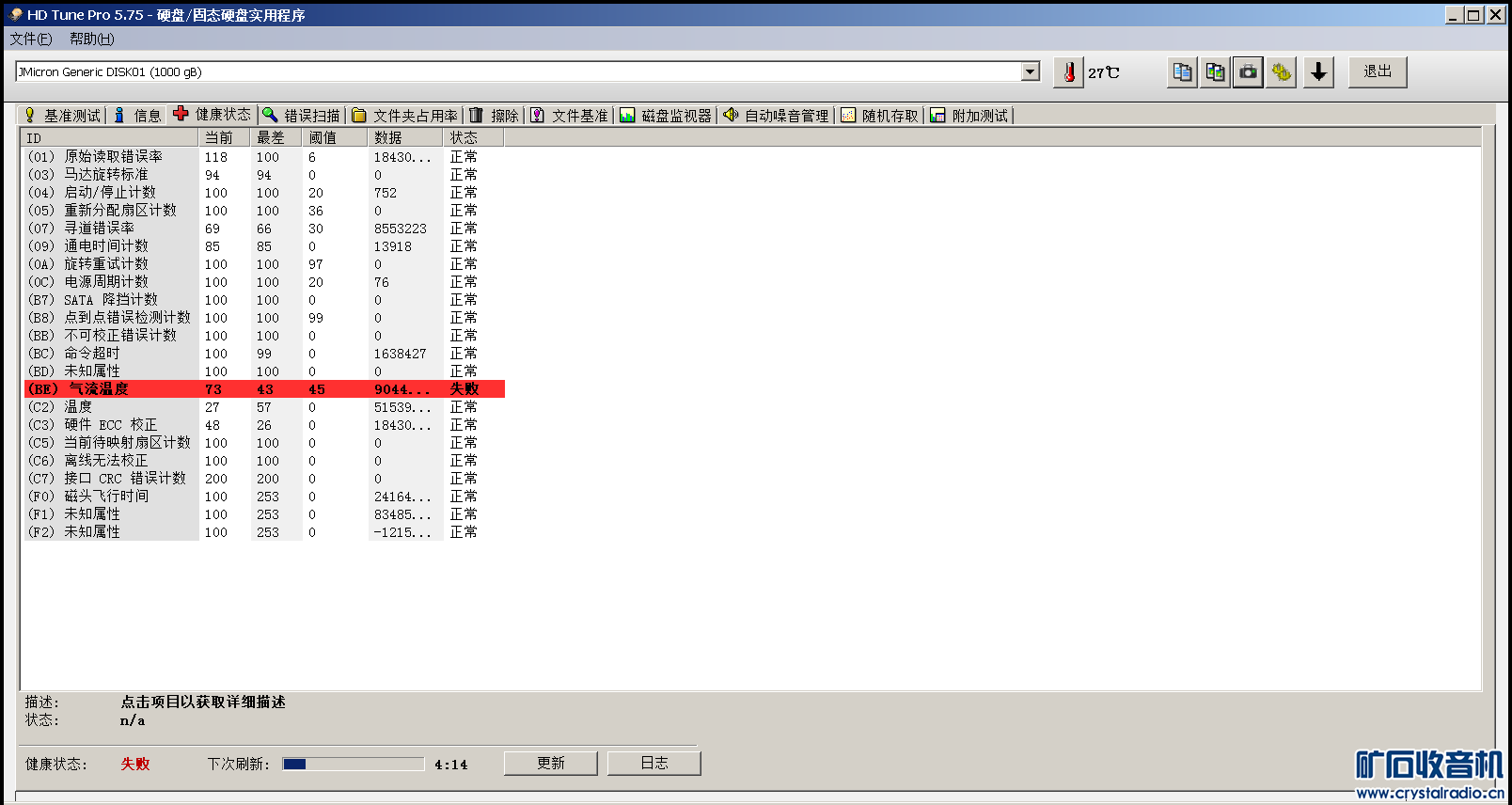
Task: Select the 电源周期计数 row
Action: [264, 282]
